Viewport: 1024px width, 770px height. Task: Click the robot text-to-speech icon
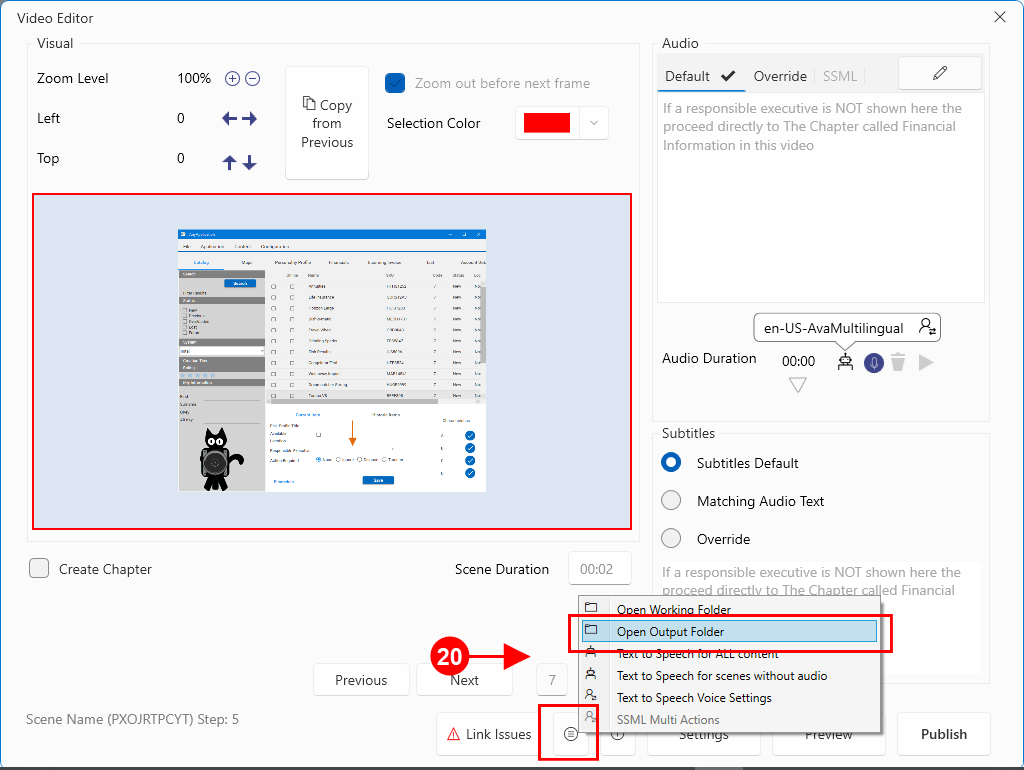coord(846,362)
